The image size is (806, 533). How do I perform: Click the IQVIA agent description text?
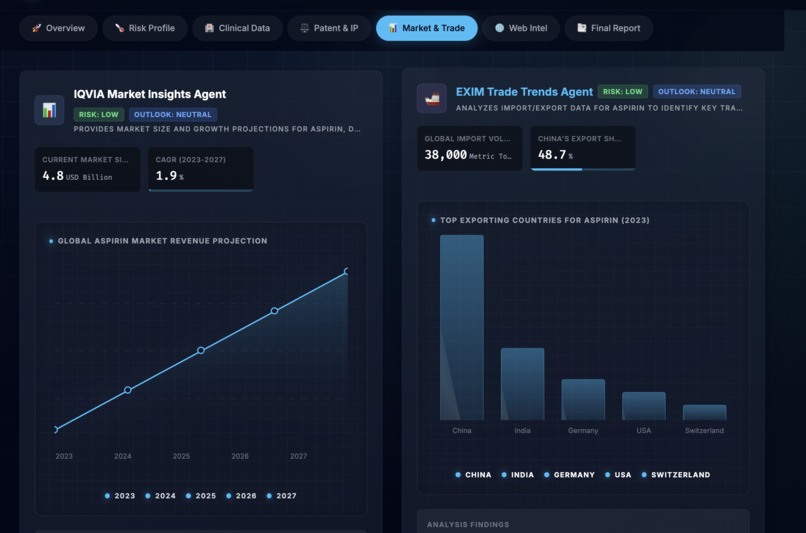click(x=217, y=129)
